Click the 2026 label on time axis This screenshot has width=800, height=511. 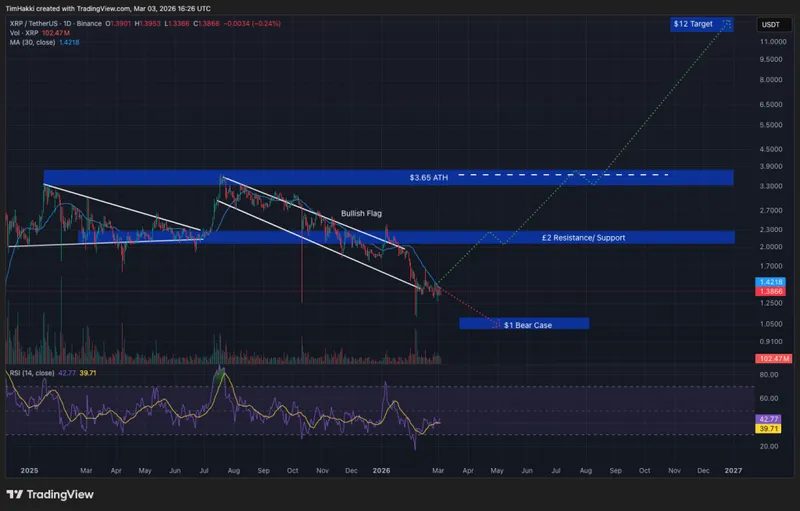coord(381,469)
